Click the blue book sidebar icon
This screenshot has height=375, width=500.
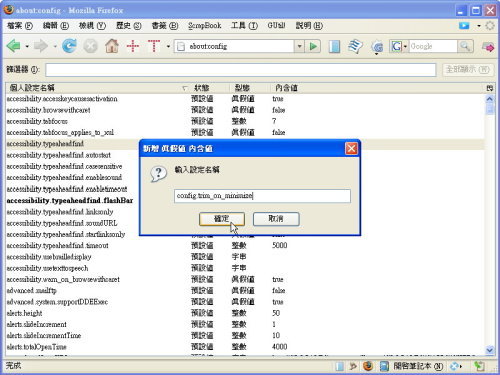pos(334,46)
